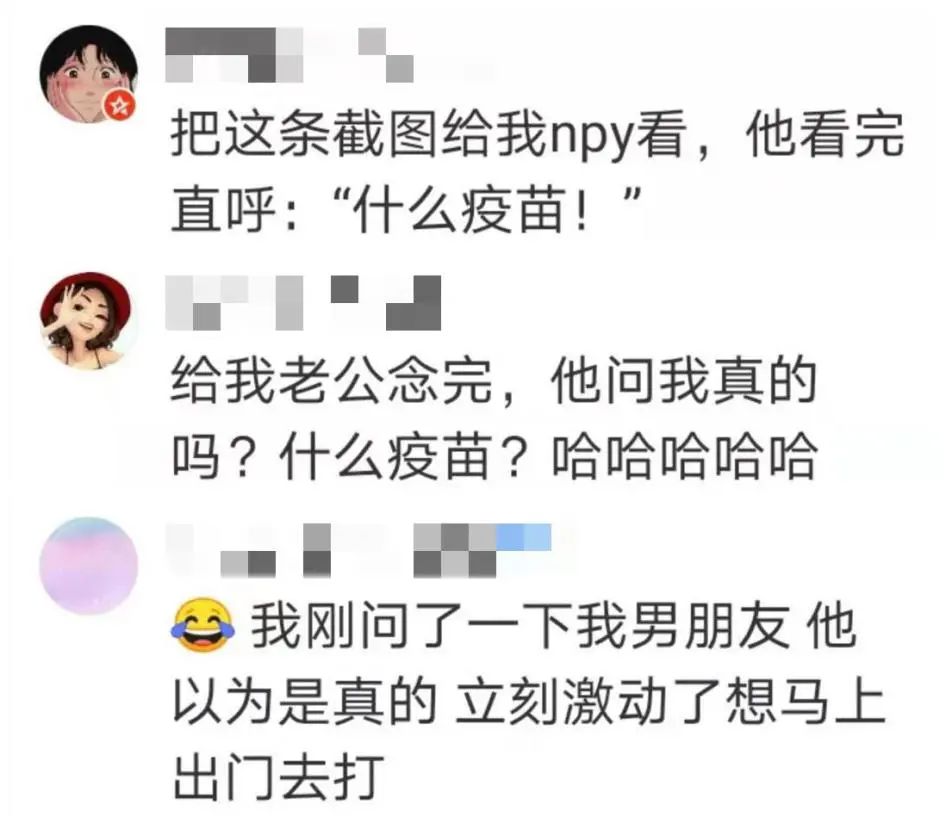Click 什么疫苗？ in the second comment

tap(404, 457)
